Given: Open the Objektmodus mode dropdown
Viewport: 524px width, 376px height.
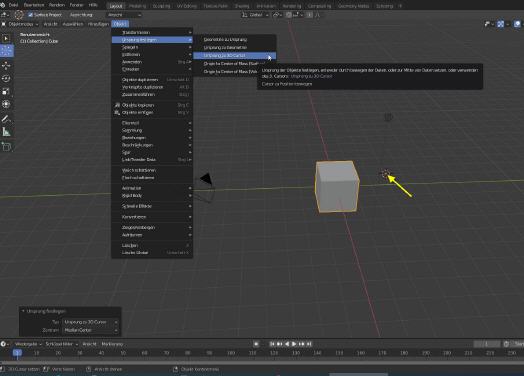Looking at the screenshot, I should [x=20, y=24].
